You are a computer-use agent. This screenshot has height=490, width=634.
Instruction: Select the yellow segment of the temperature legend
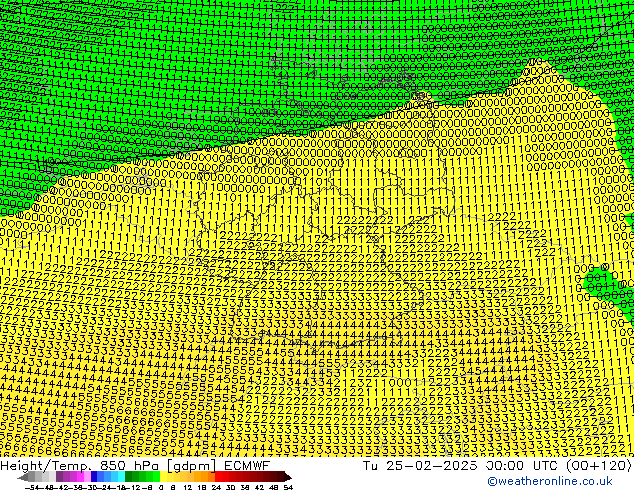pyautogui.click(x=163, y=476)
